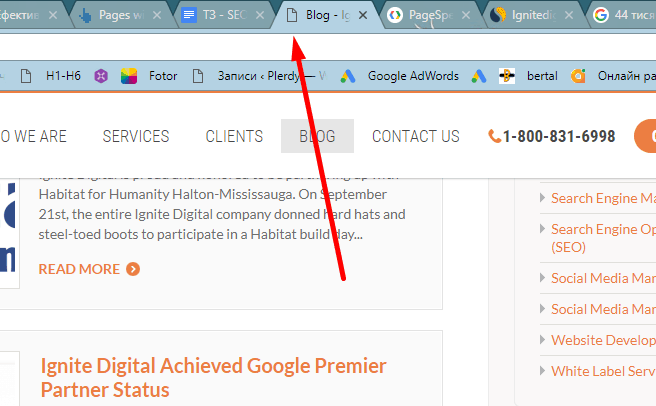The height and width of the screenshot is (406, 656).
Task: Click triangle beside first Social Media Mar
Action: (542, 278)
